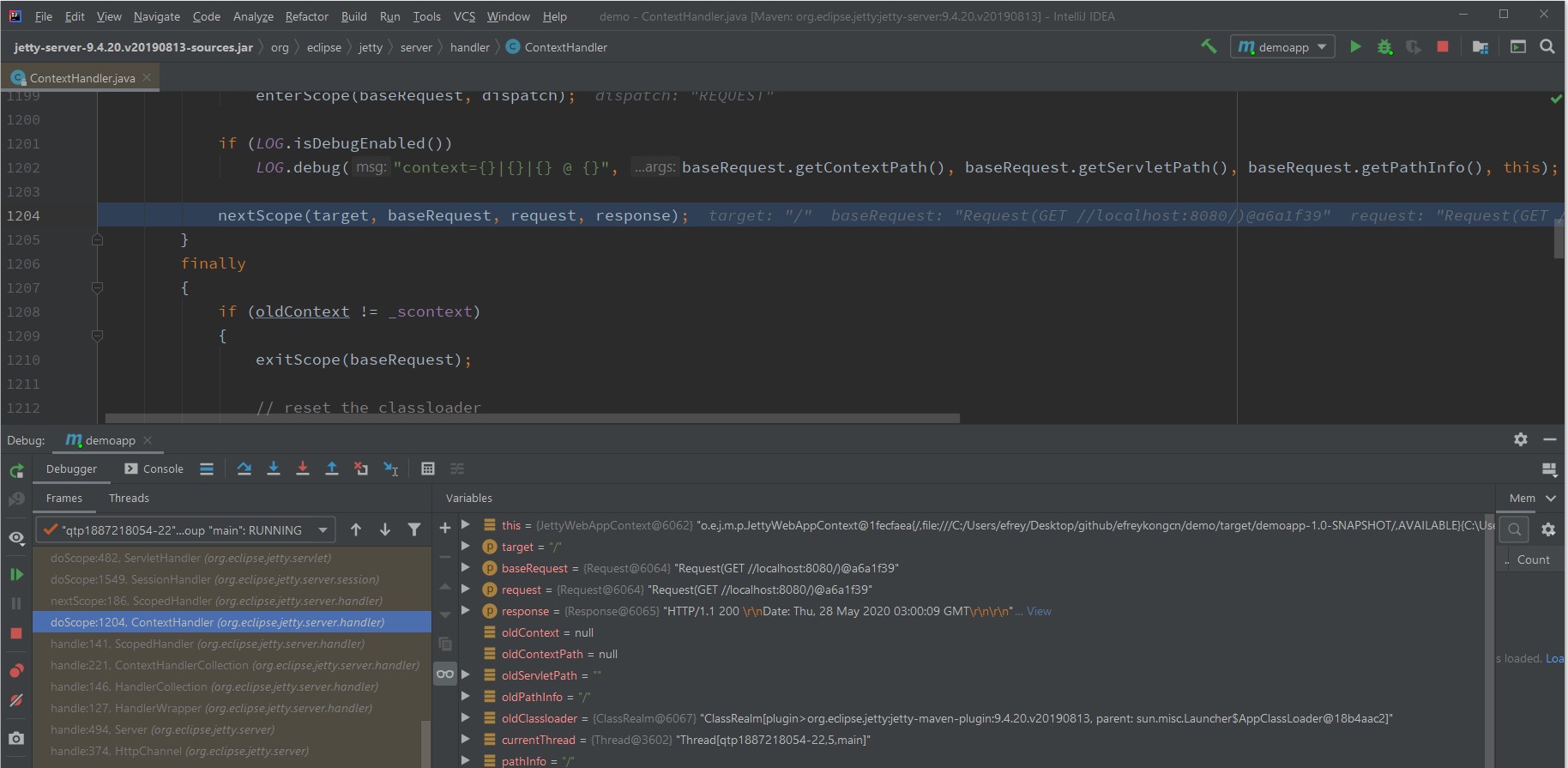Select frame 'handle:141, ScopedHandler'

point(232,644)
